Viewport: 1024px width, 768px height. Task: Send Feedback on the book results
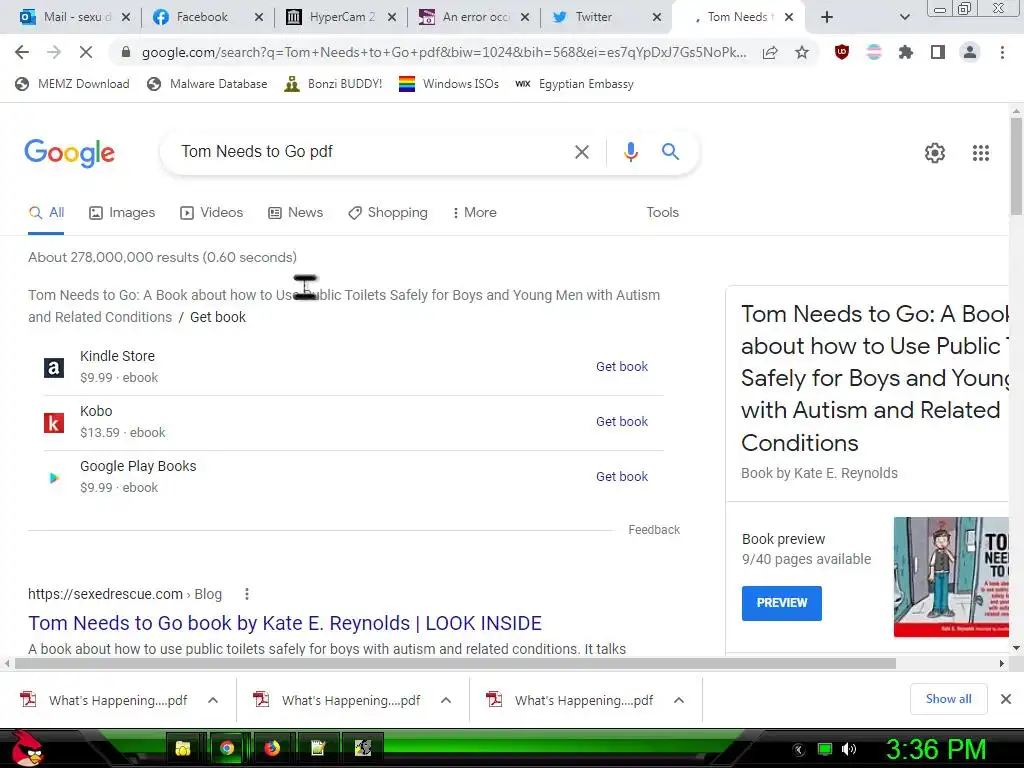(654, 530)
